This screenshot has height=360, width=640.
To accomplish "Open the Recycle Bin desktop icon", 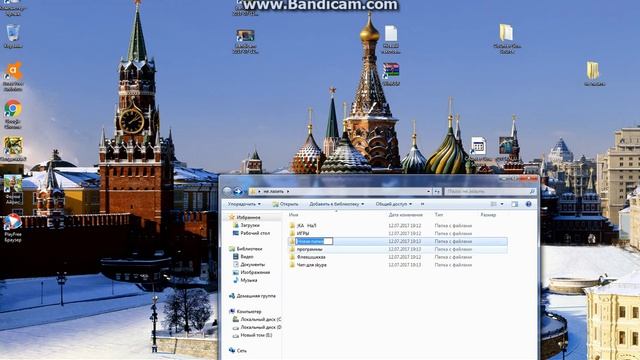I will pos(13,36).
